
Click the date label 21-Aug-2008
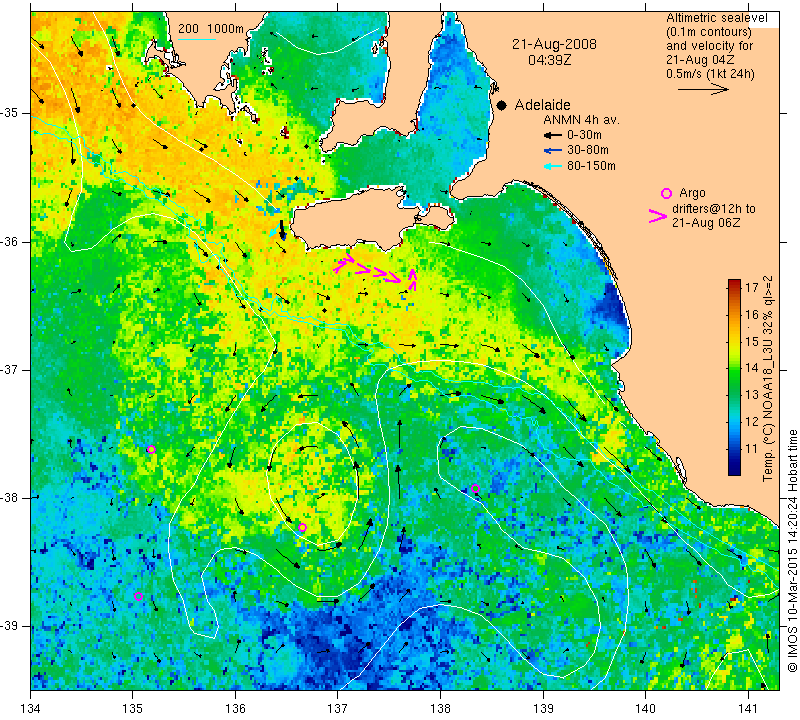554,44
